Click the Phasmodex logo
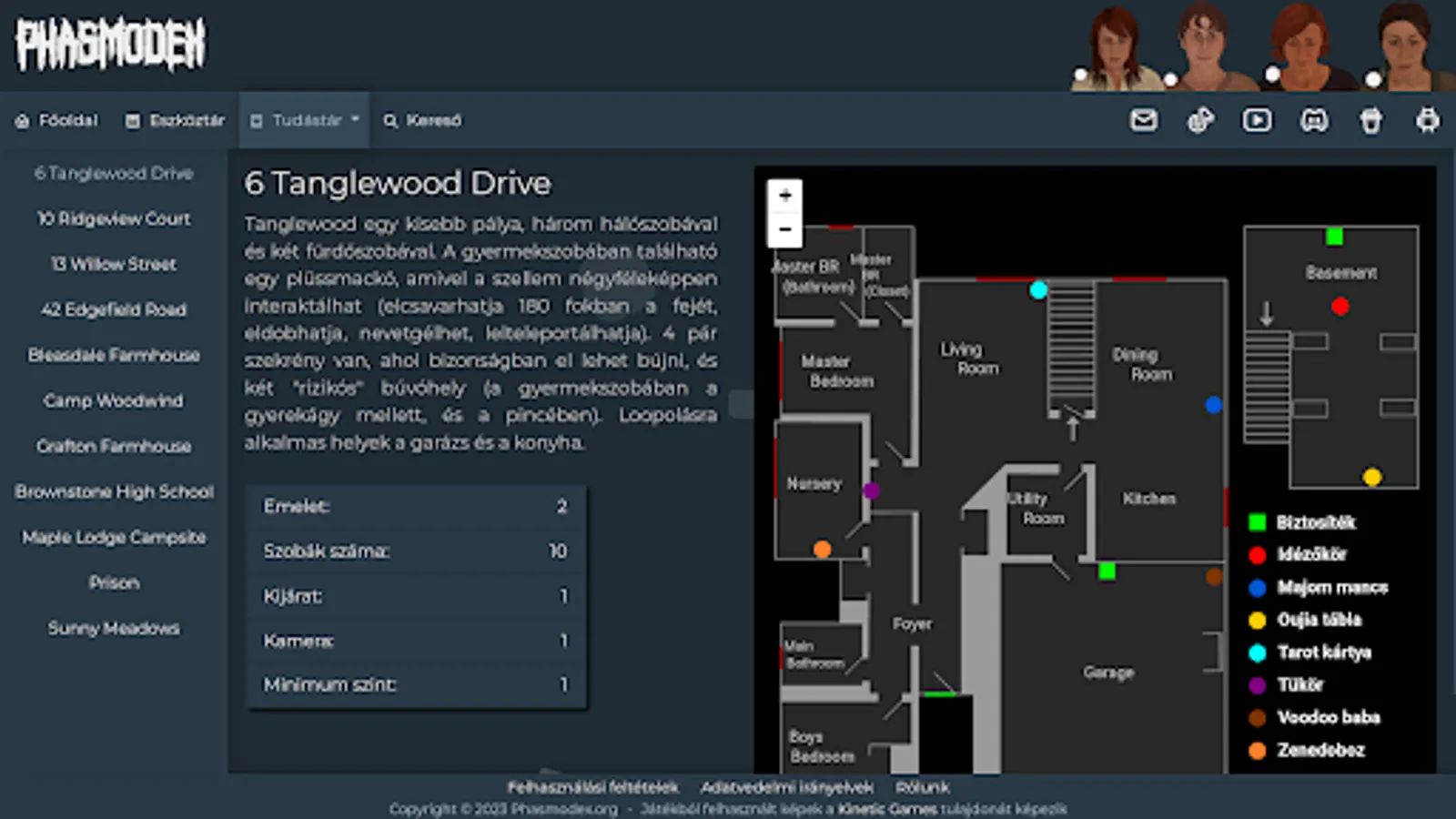The image size is (1456, 819). (110, 44)
